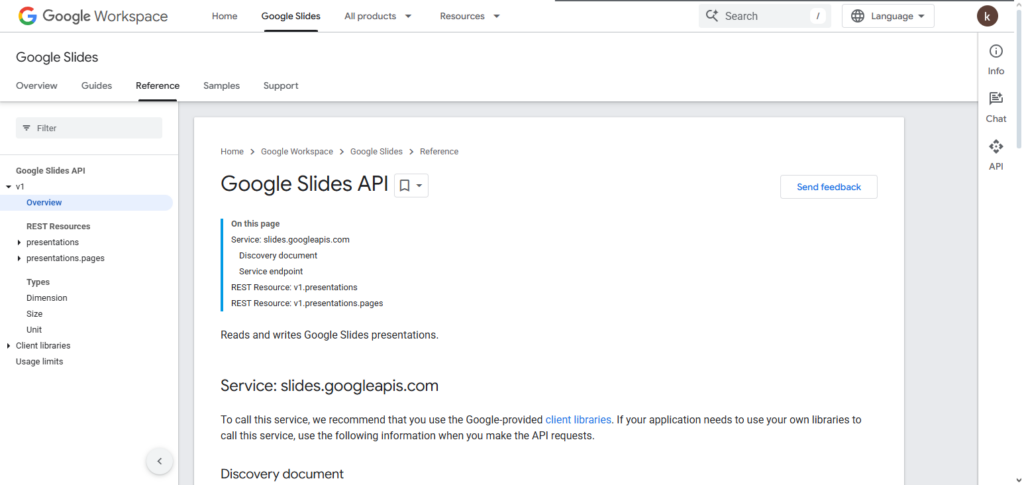Open the Info side panel icon
The width and height of the screenshot is (1024, 485).
[996, 52]
